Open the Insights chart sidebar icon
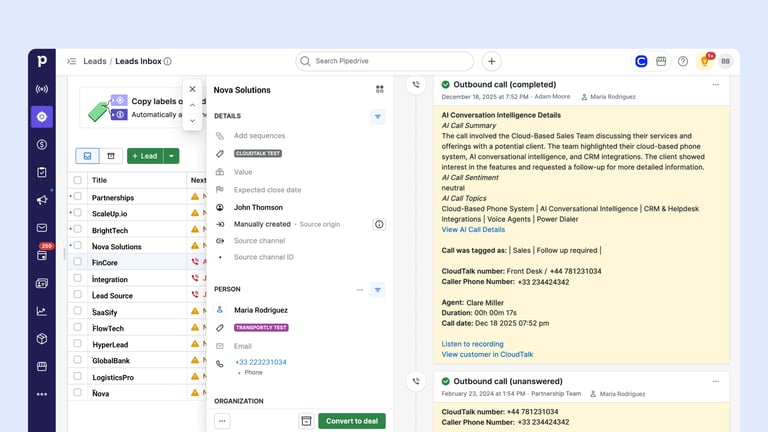The height and width of the screenshot is (432, 768). pos(42,311)
